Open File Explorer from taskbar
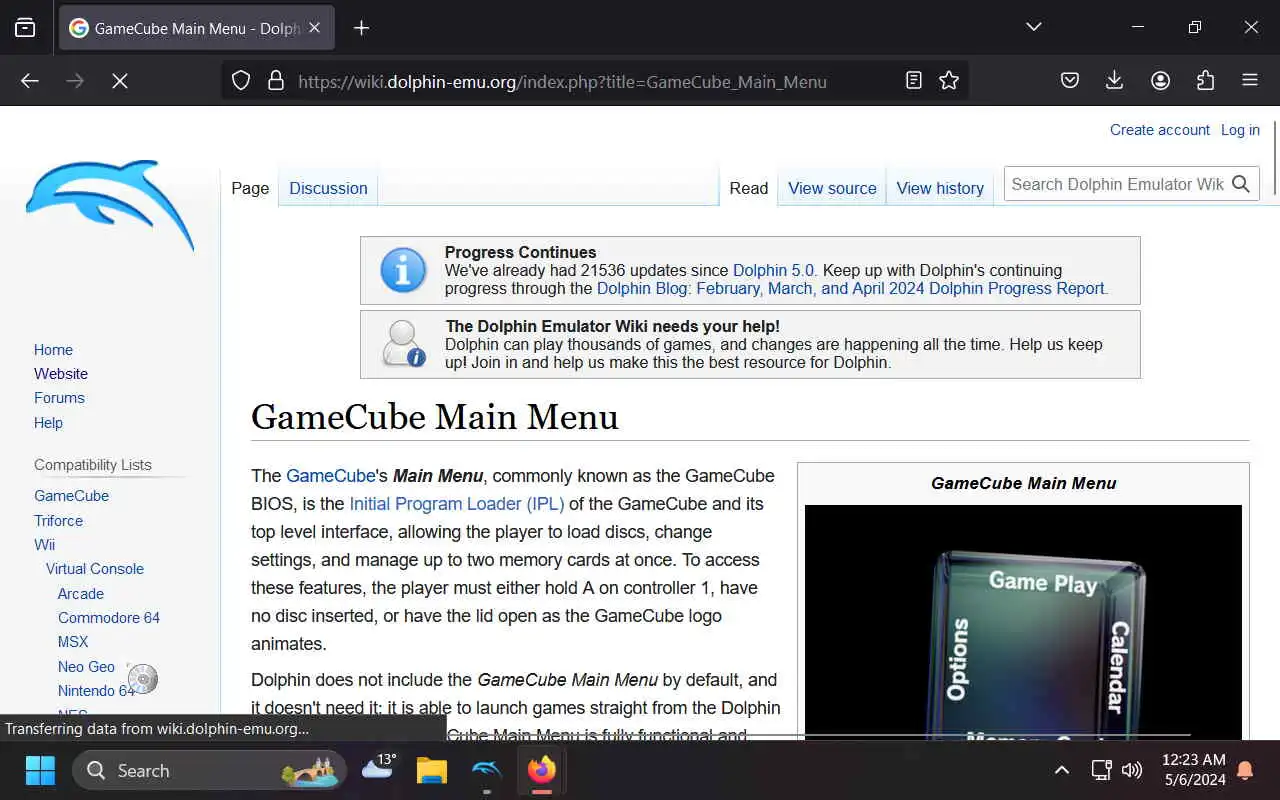 (432, 770)
